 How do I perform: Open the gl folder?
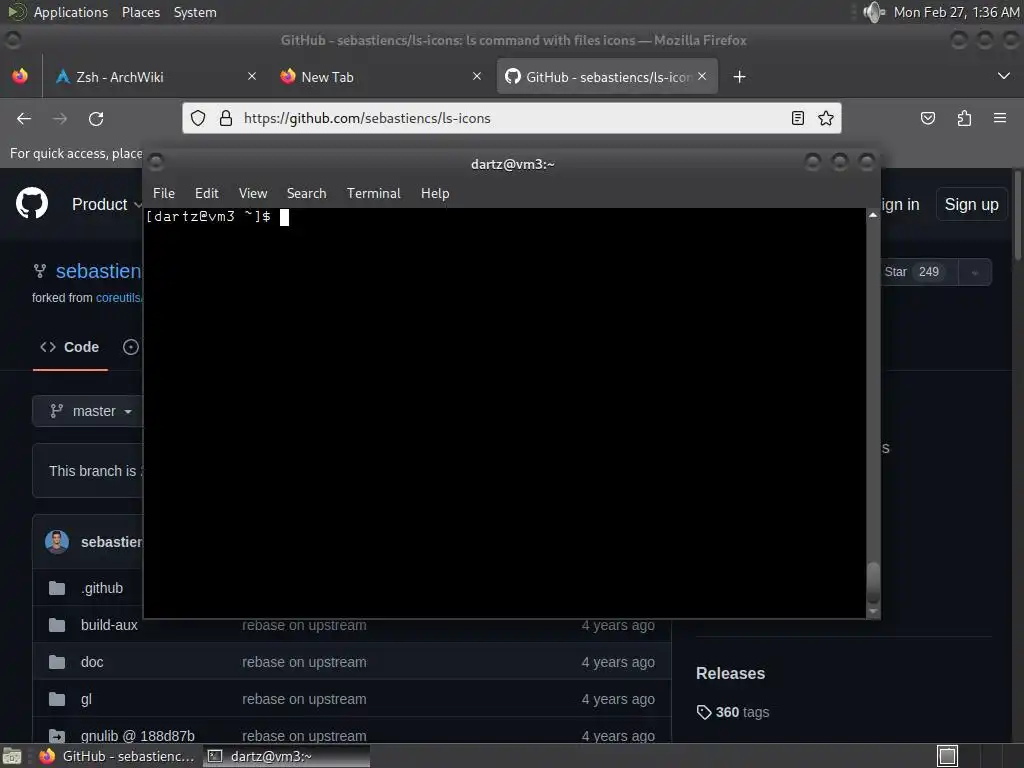86,699
